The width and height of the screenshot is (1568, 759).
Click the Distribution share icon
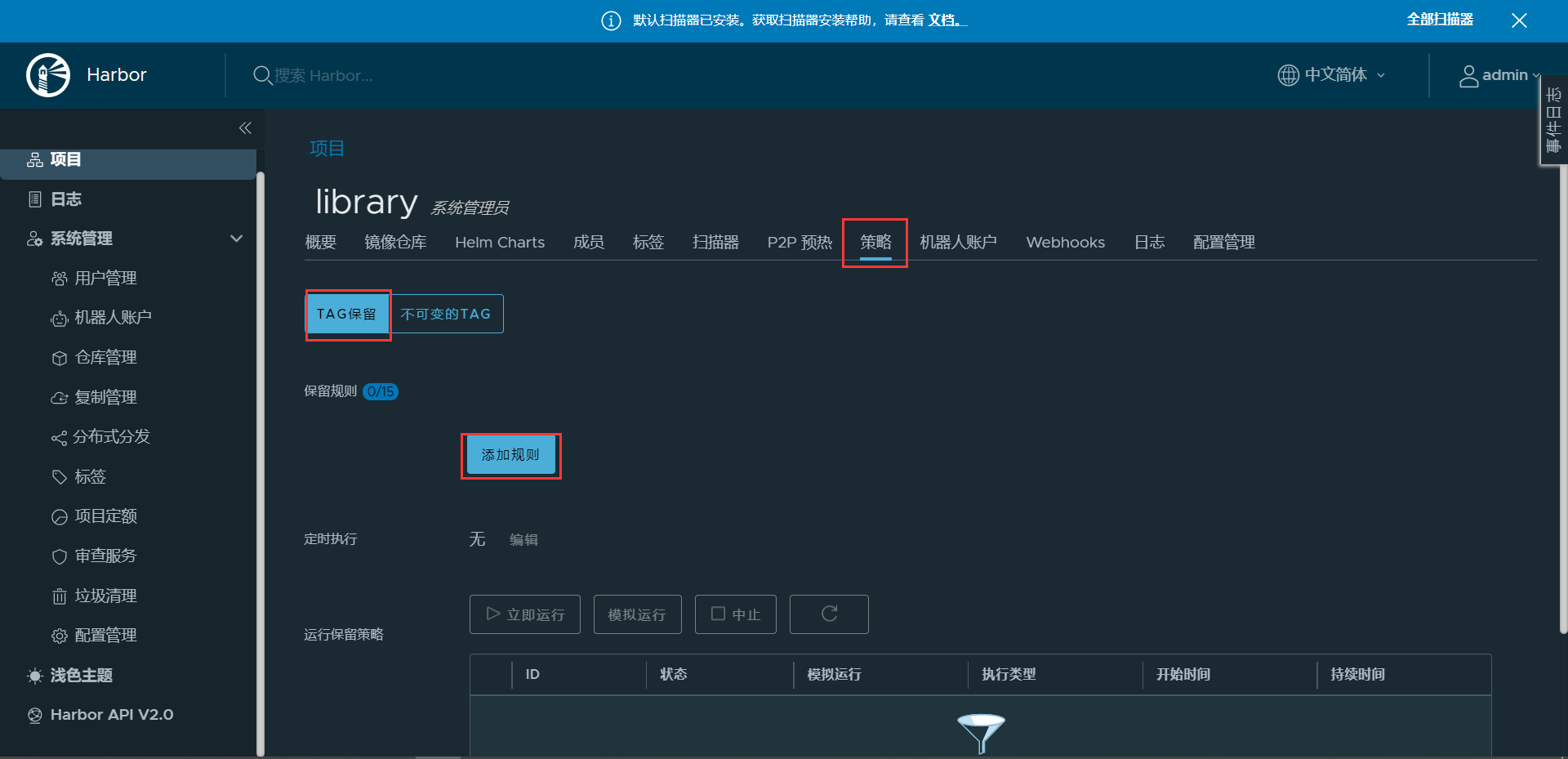(x=60, y=438)
